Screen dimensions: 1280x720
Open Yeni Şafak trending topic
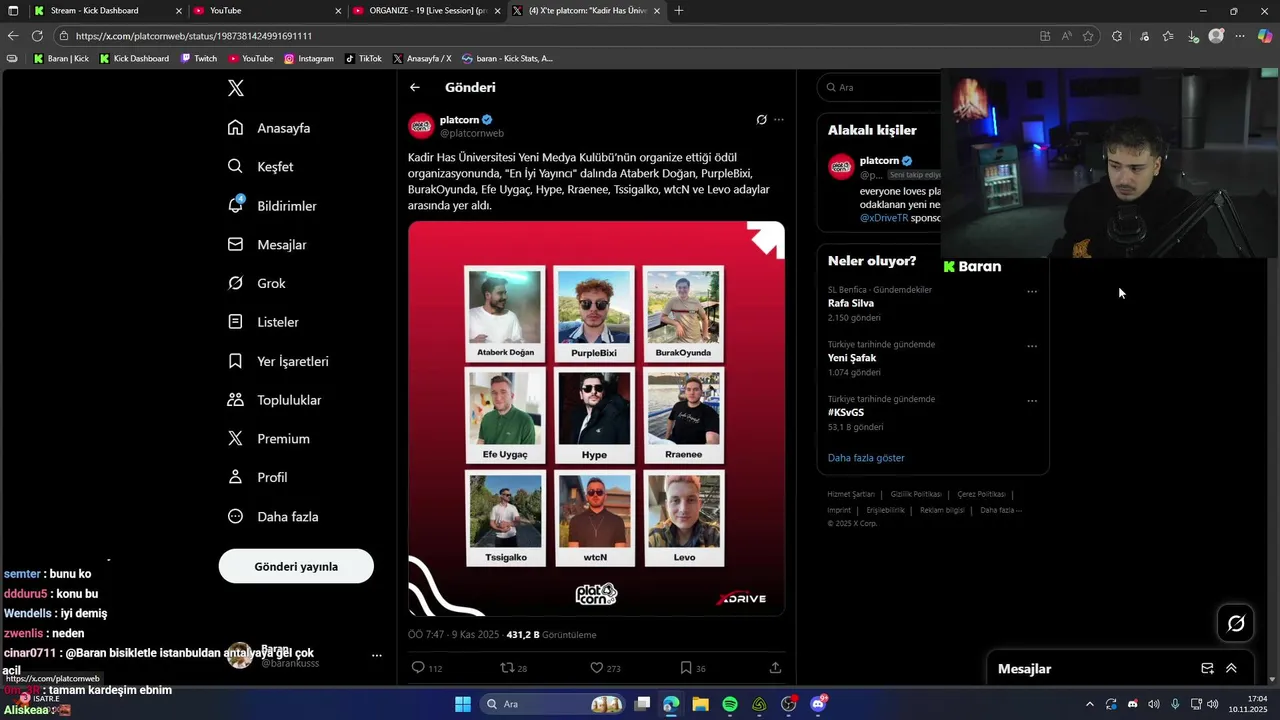point(852,358)
